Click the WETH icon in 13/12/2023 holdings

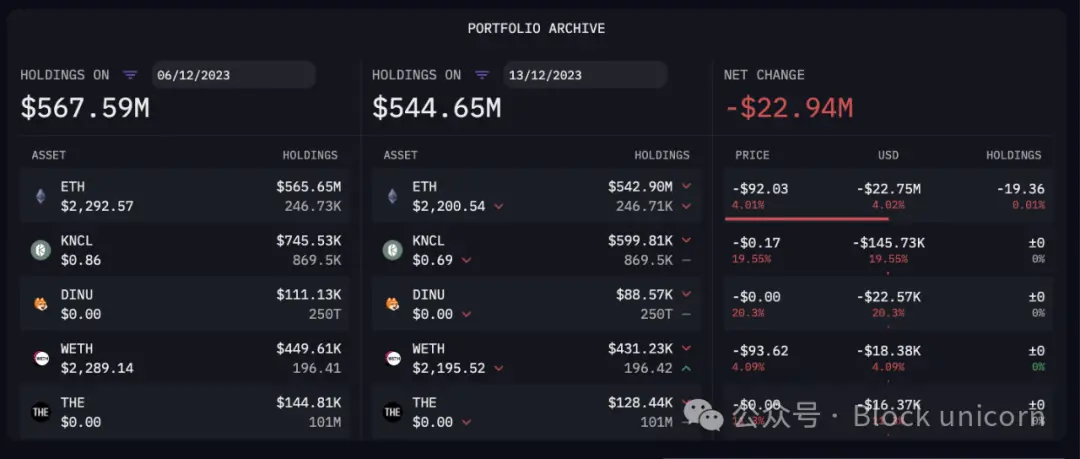click(x=393, y=358)
